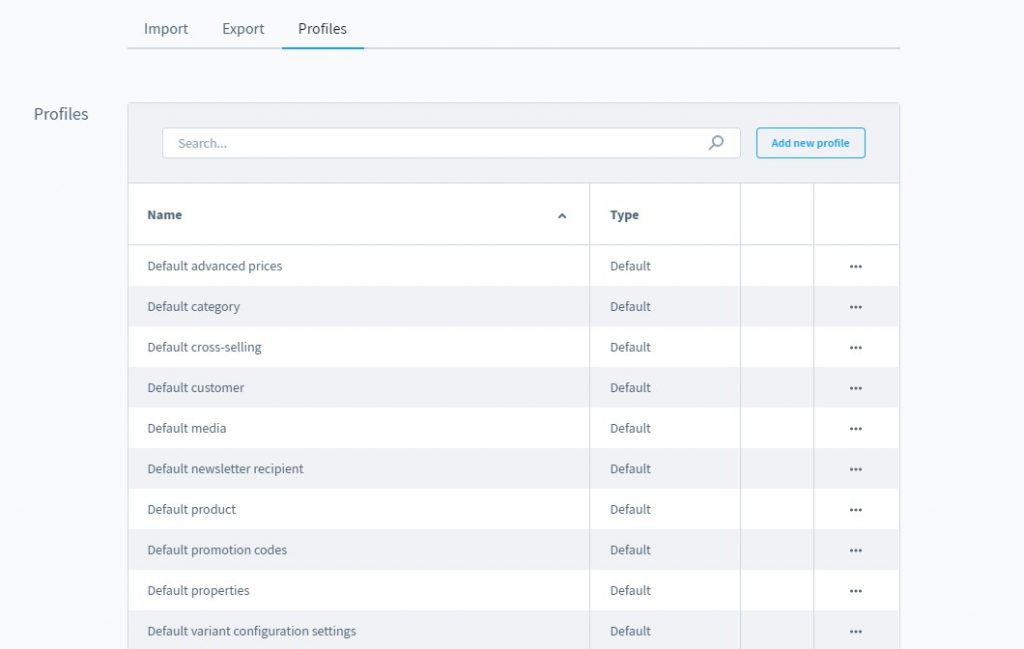Select the Profiles tab
Screen dimensions: 1024x649
point(322,29)
